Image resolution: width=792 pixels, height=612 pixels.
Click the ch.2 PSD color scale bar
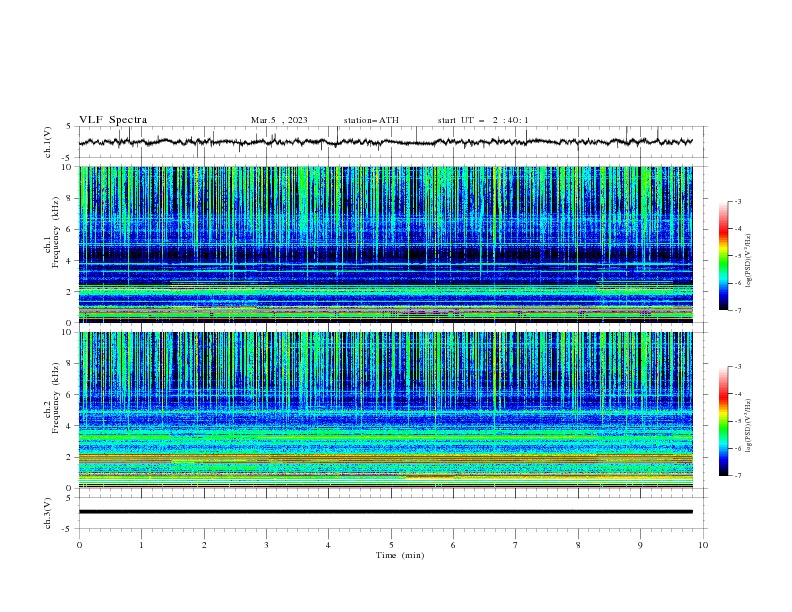coord(723,421)
